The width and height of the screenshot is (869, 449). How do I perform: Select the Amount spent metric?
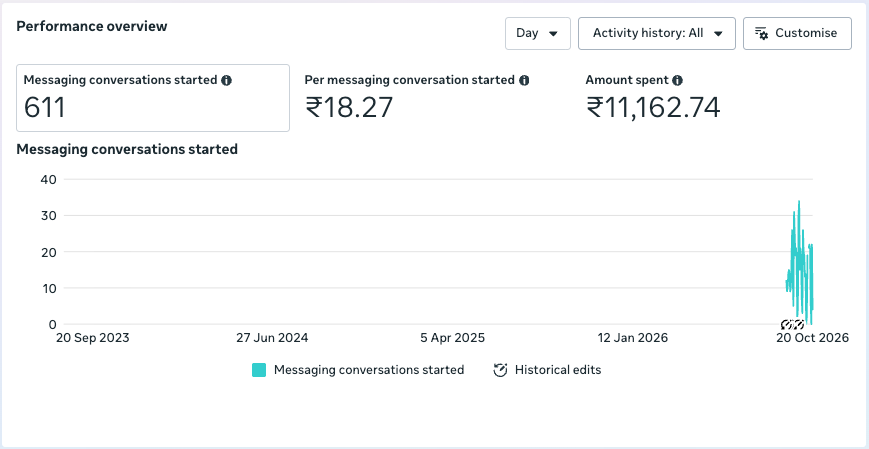(x=715, y=98)
